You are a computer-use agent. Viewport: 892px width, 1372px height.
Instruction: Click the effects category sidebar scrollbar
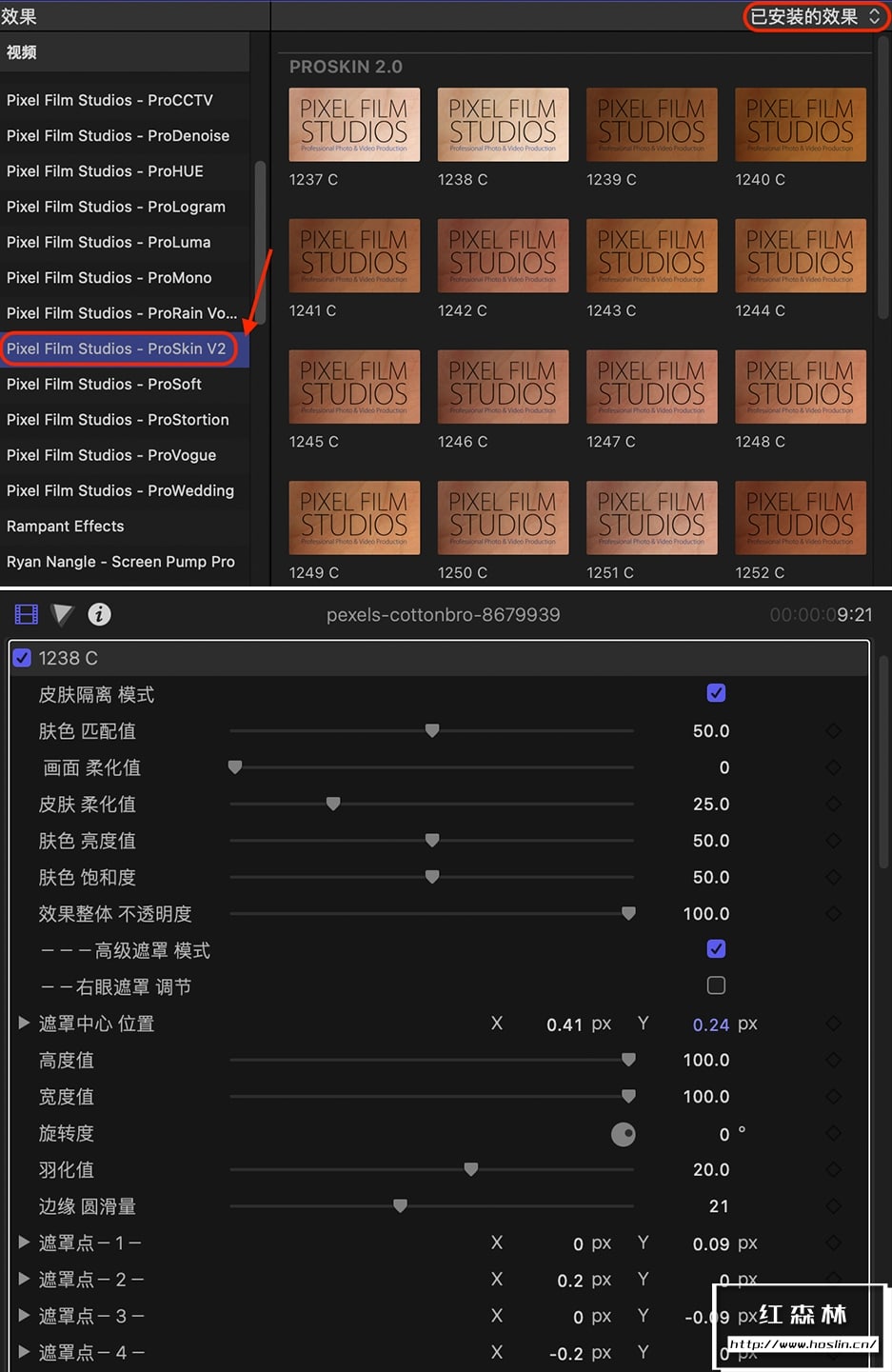(260, 243)
